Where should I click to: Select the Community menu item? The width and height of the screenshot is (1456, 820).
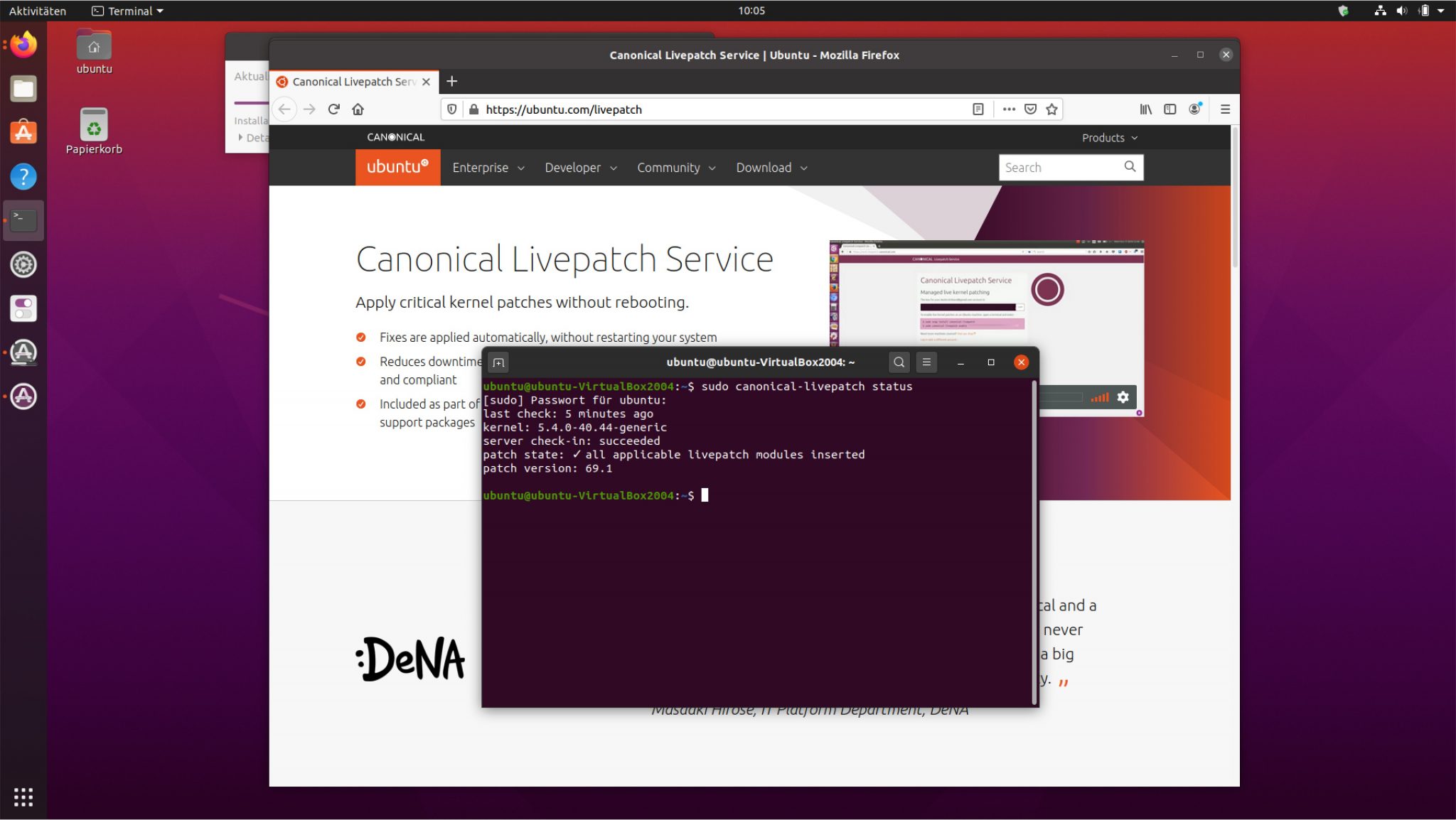click(x=676, y=167)
